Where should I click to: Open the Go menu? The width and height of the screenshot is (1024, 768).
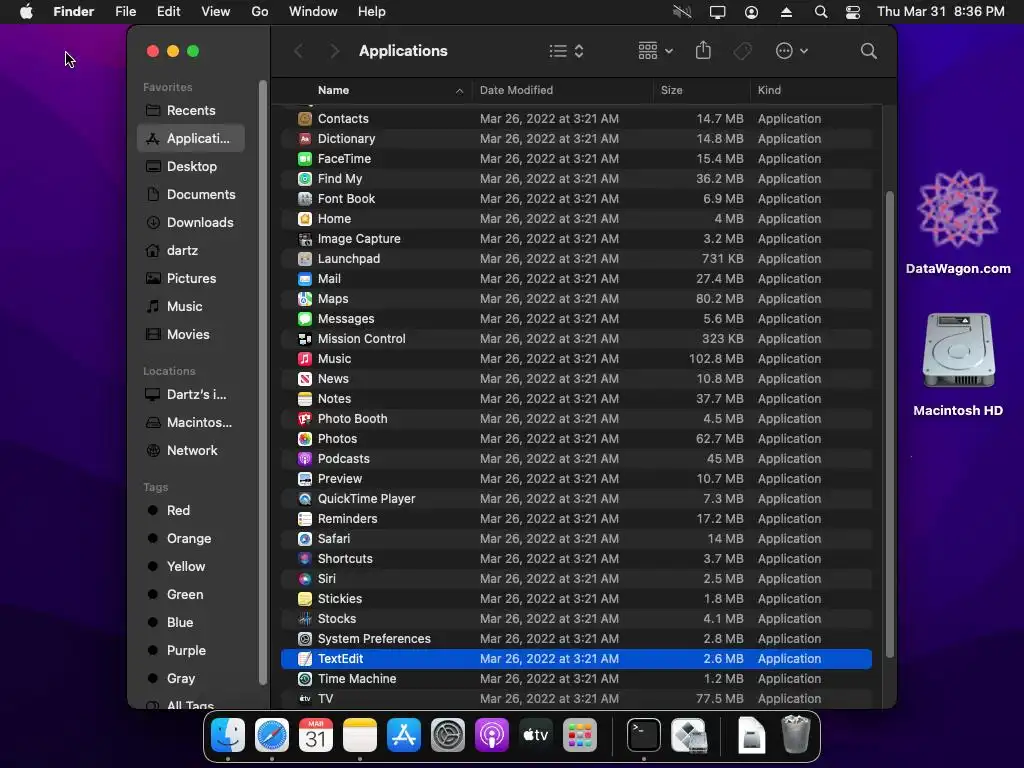(x=260, y=12)
